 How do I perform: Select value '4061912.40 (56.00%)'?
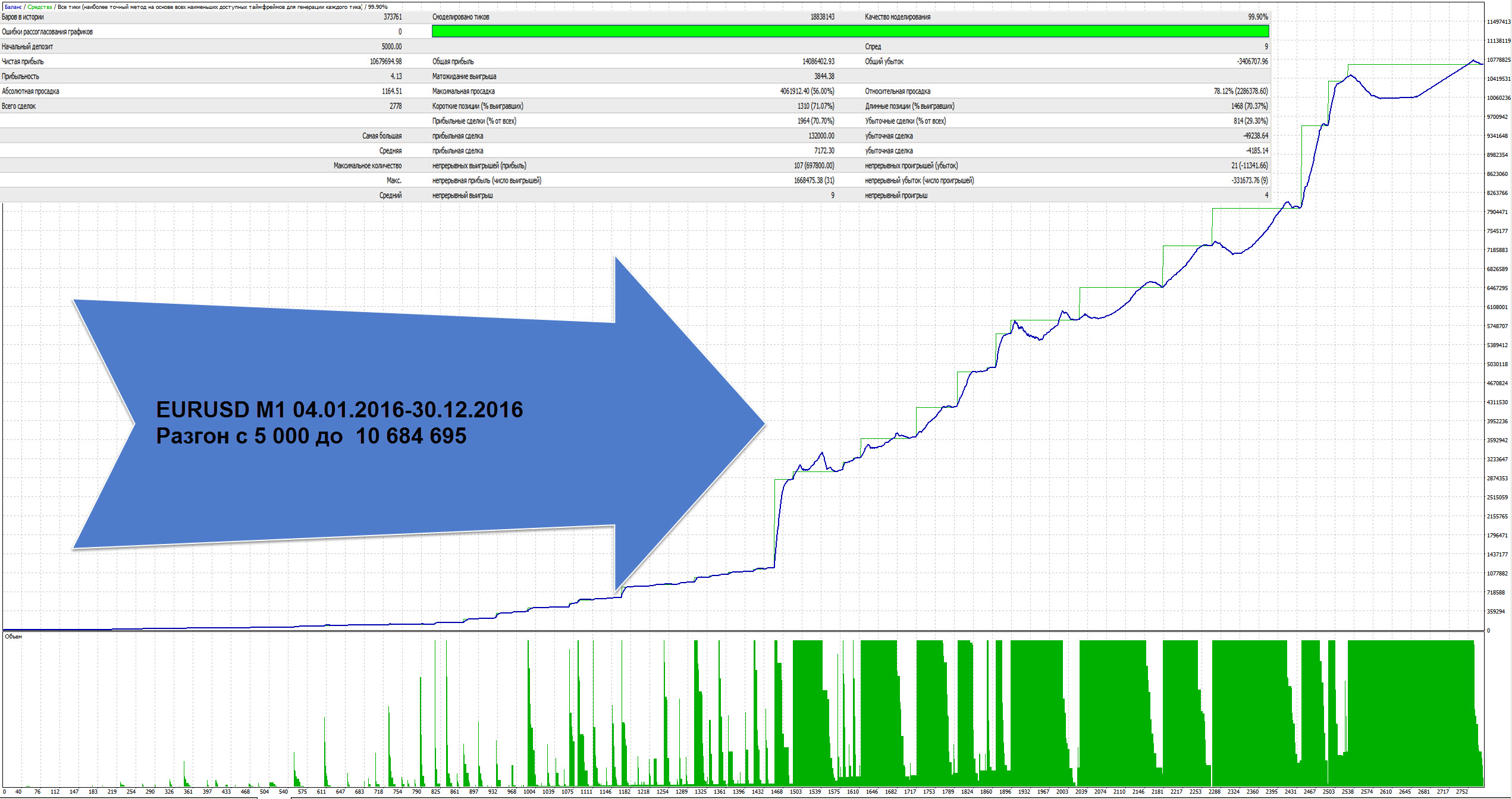click(x=807, y=92)
